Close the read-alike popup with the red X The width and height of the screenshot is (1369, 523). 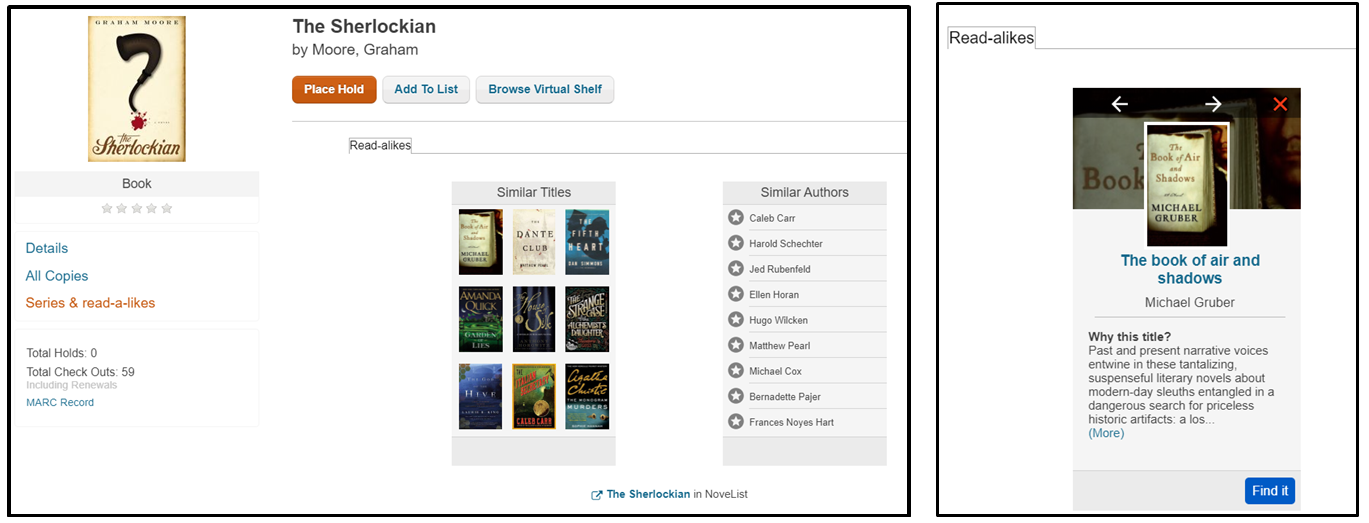[x=1280, y=104]
